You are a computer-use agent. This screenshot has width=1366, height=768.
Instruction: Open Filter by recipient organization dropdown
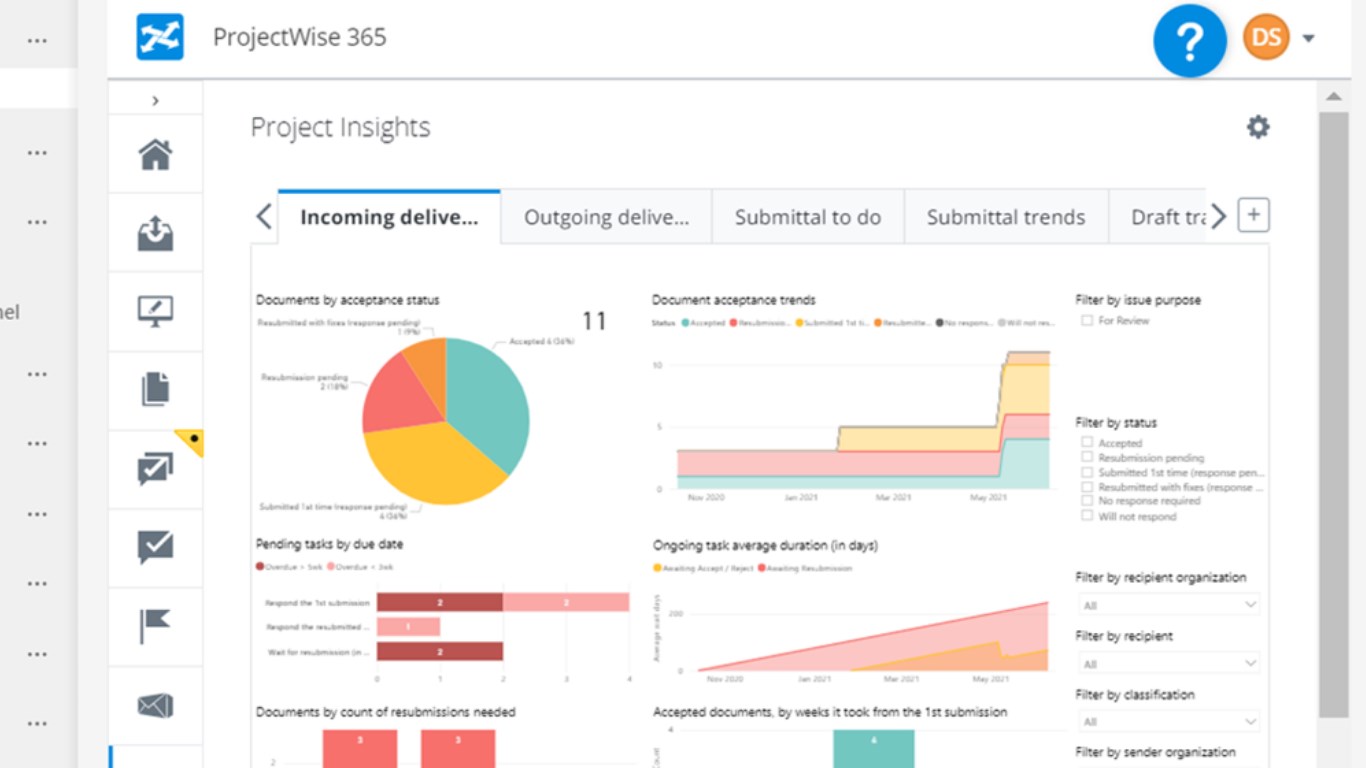coord(1169,605)
